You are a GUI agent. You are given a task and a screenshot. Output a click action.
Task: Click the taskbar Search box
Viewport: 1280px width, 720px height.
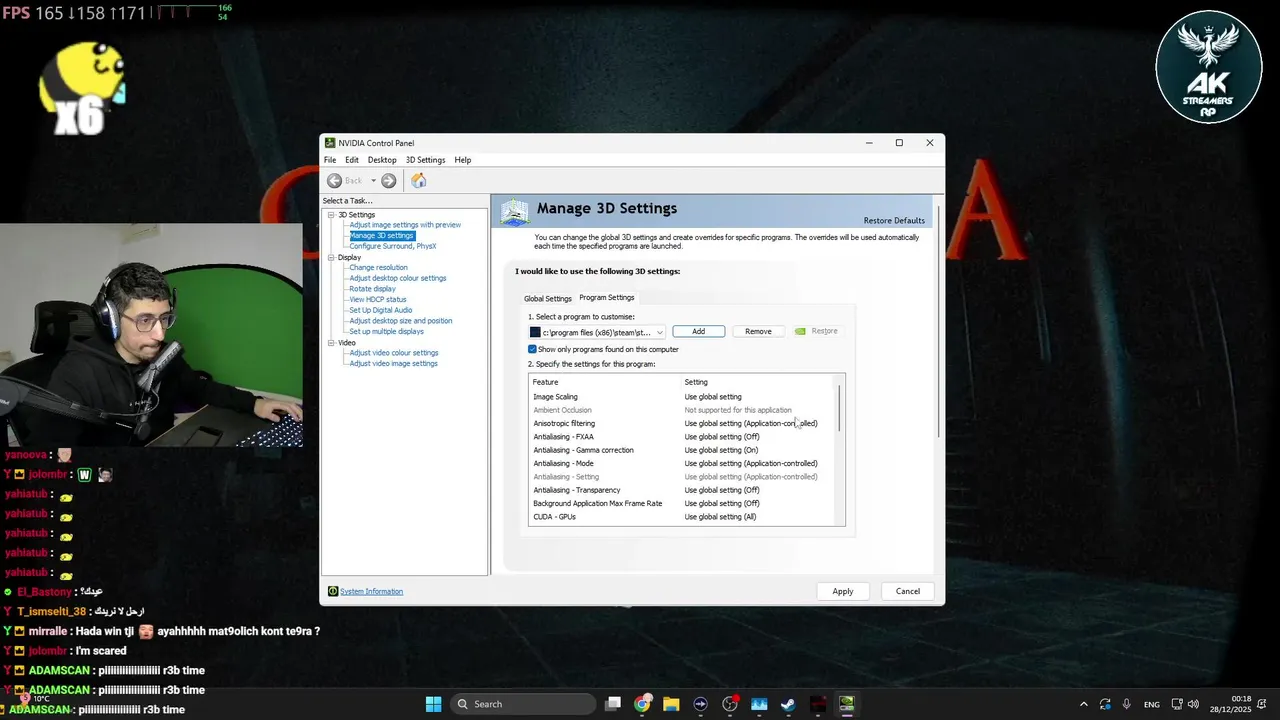coord(521,704)
